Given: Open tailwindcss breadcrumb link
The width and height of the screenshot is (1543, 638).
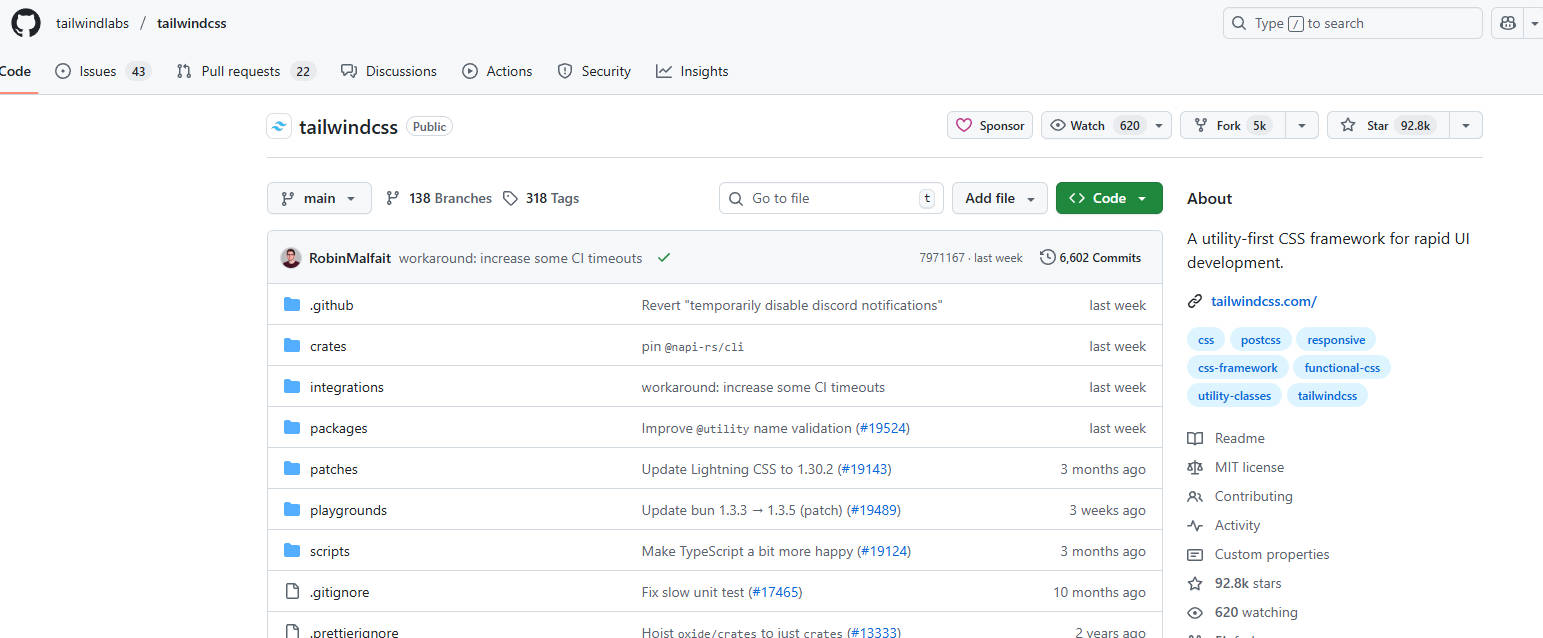Looking at the screenshot, I should pos(191,23).
